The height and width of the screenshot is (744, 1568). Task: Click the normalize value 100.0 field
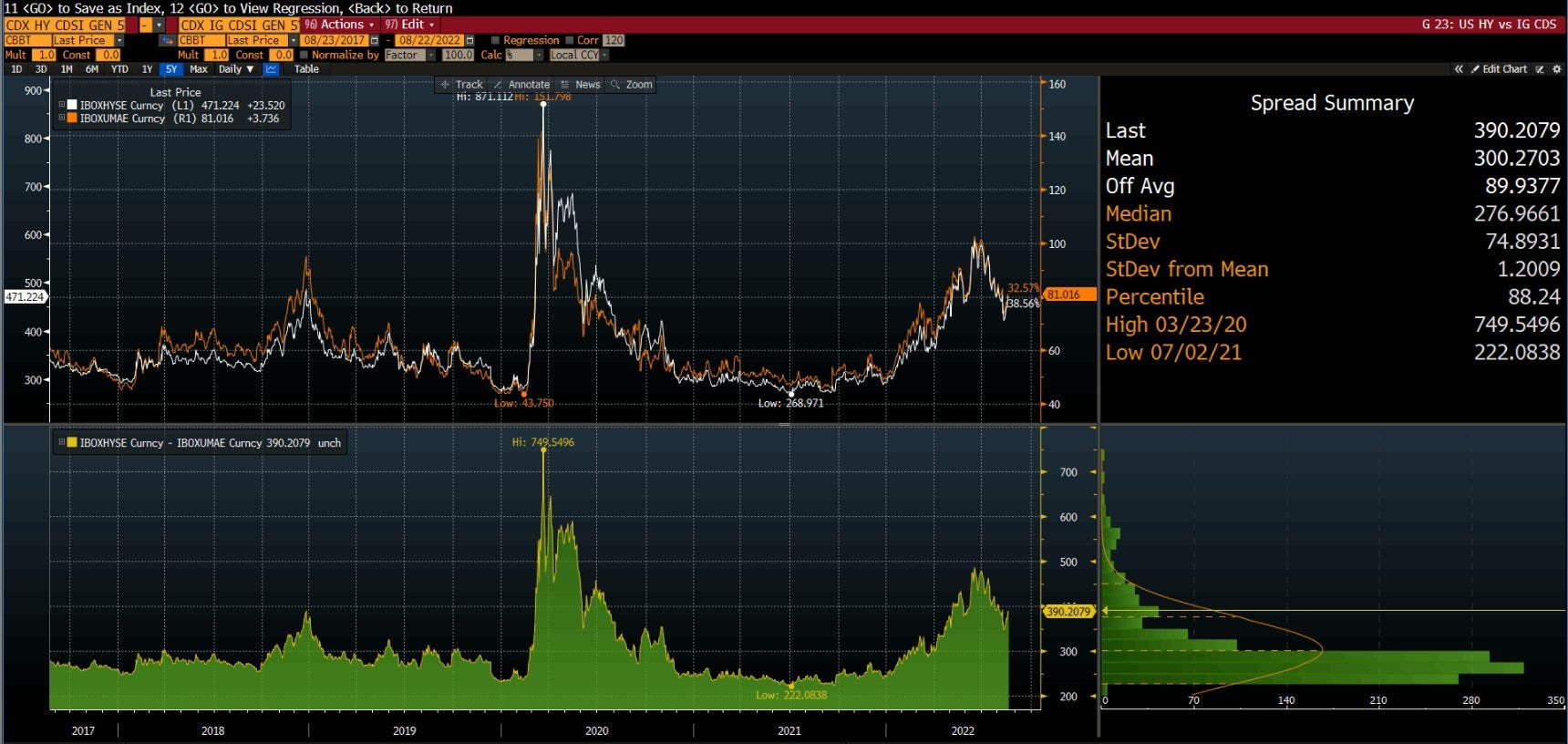pyautogui.click(x=459, y=55)
